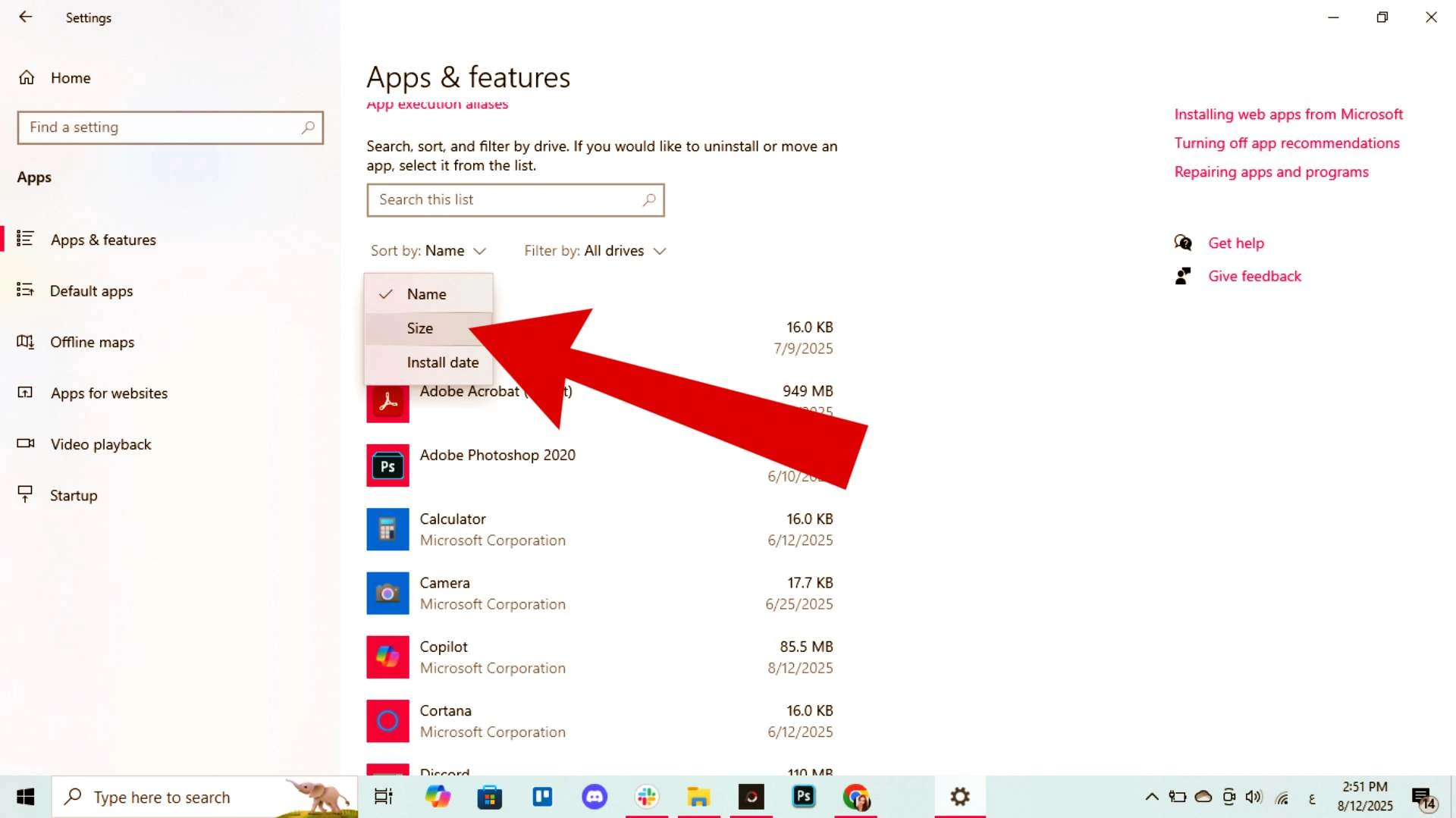The image size is (1456, 818).
Task: Select the Adobe Acrobat app icon
Action: 388,402
